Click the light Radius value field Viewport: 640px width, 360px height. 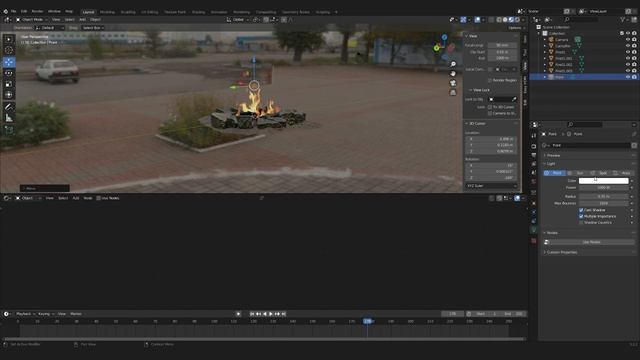(604, 196)
